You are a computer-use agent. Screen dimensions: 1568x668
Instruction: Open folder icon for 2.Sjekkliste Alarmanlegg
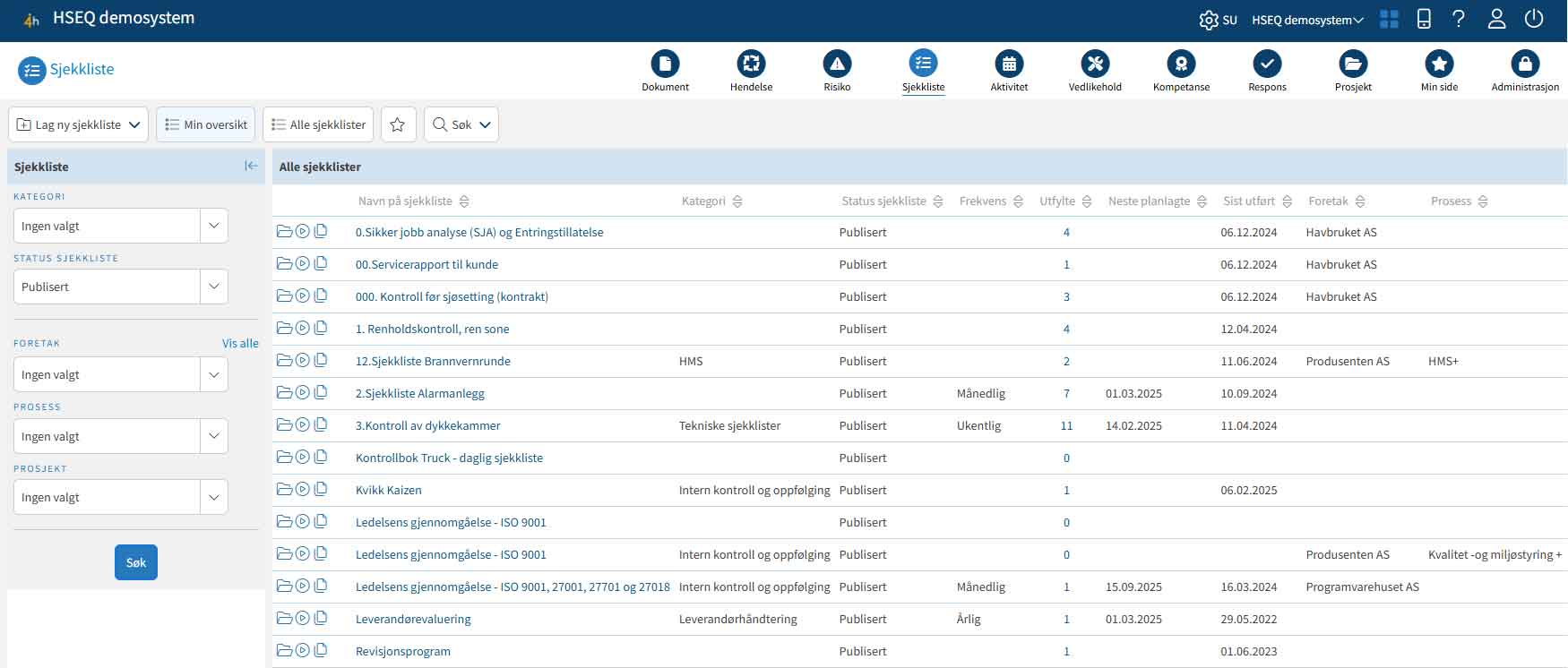tap(284, 393)
